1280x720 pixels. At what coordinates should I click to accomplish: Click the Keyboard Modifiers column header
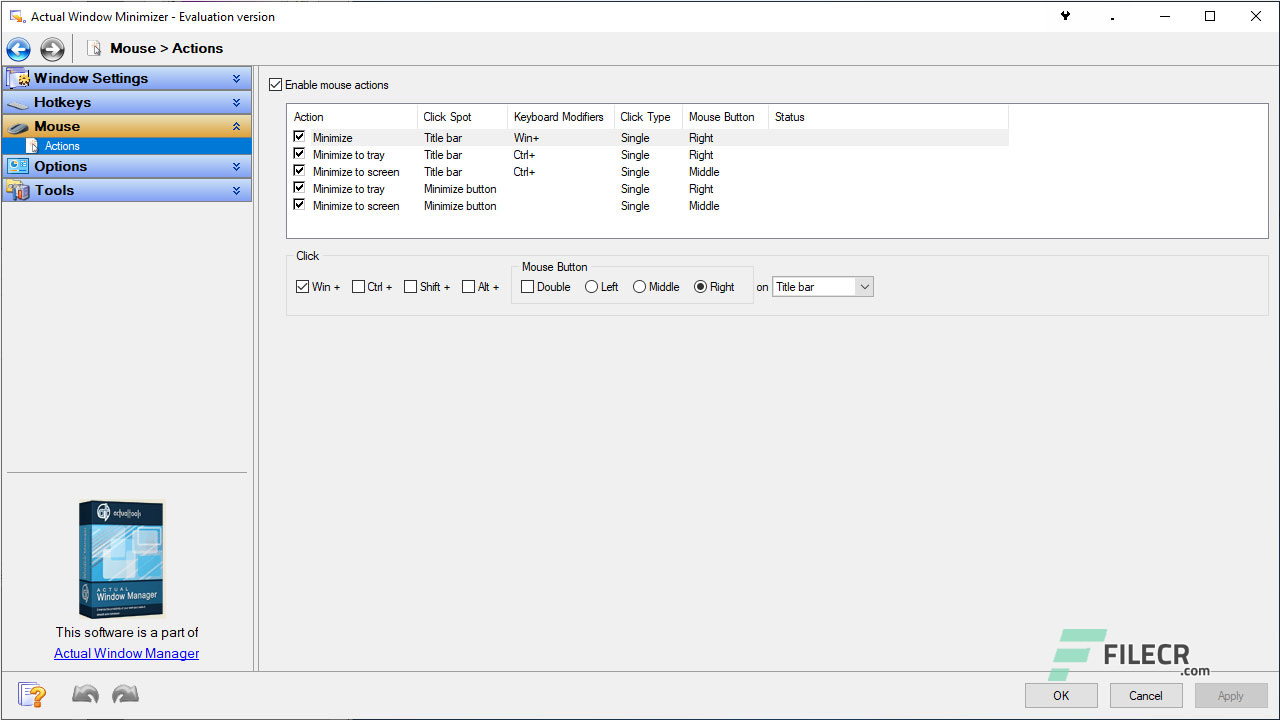[x=560, y=117]
